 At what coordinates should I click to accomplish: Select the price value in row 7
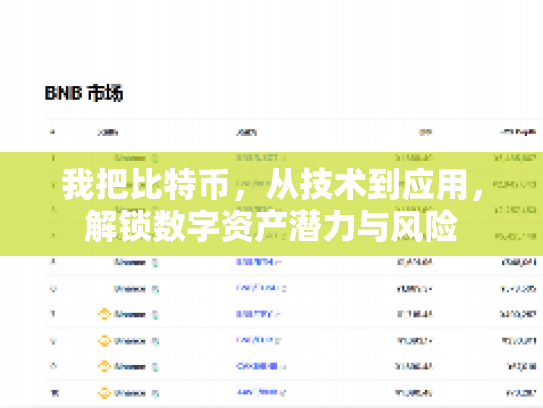pyautogui.click(x=415, y=314)
